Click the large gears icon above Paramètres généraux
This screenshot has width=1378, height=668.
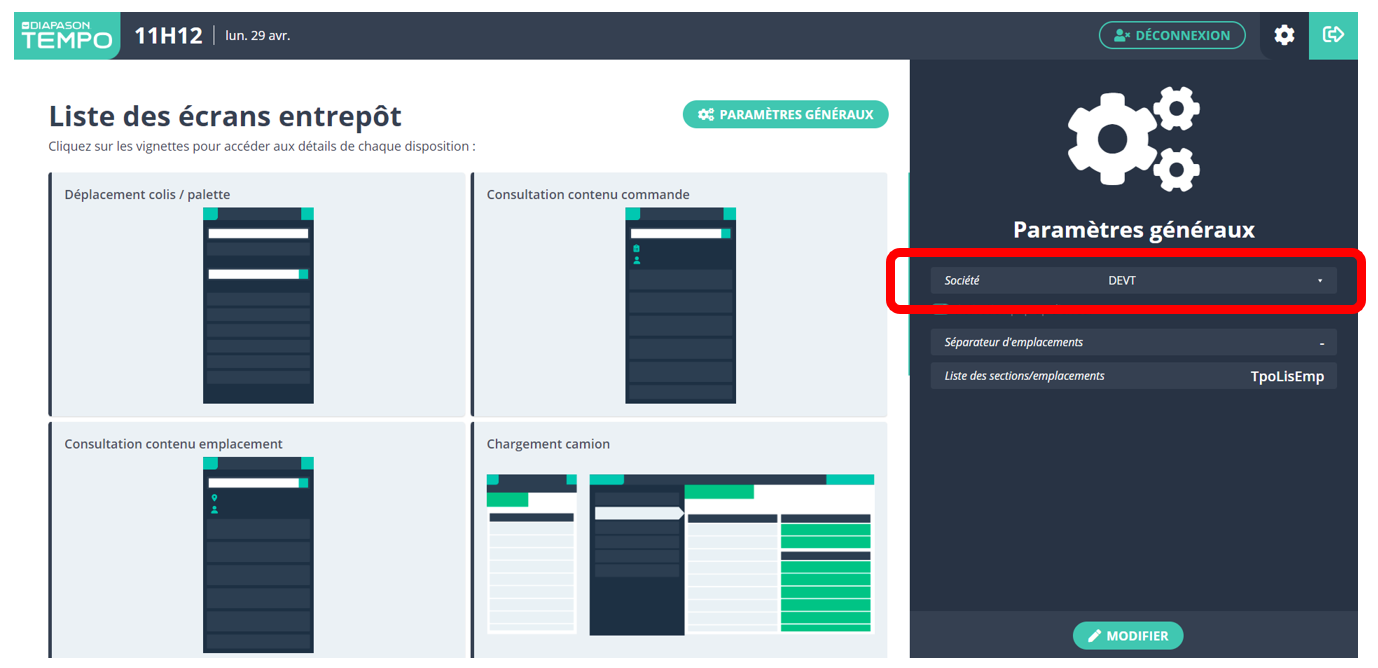(x=1133, y=140)
